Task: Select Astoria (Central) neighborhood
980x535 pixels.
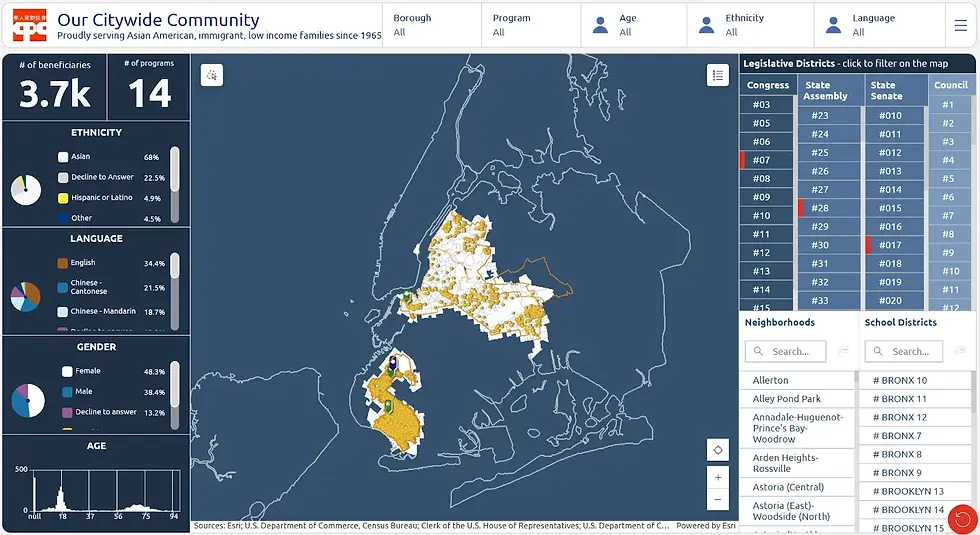Action: pos(797,487)
